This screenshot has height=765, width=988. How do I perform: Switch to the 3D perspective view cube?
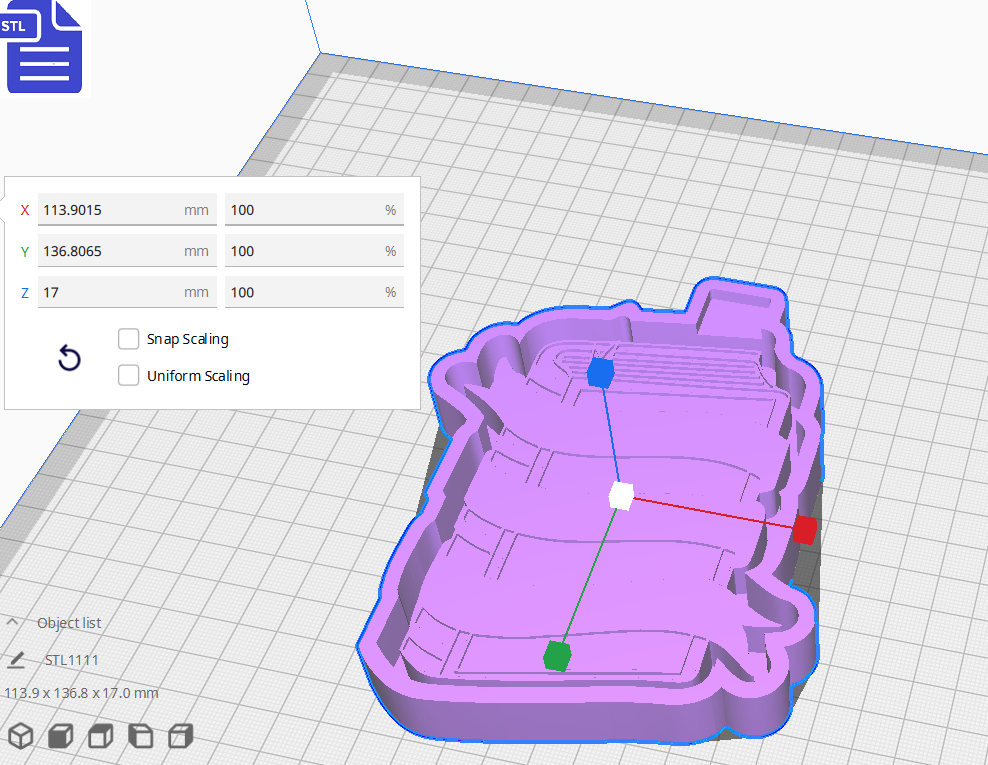20,735
